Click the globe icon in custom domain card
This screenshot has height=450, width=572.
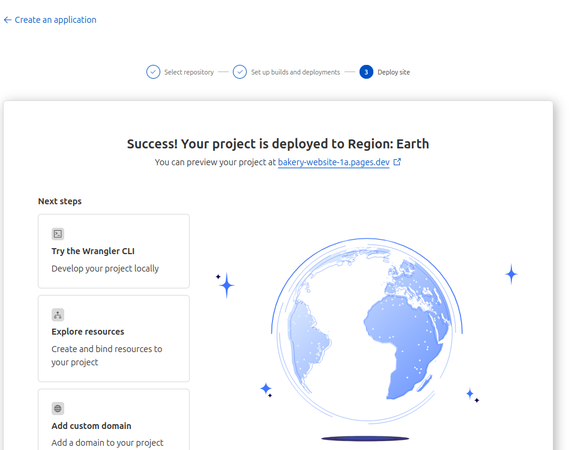coord(58,408)
